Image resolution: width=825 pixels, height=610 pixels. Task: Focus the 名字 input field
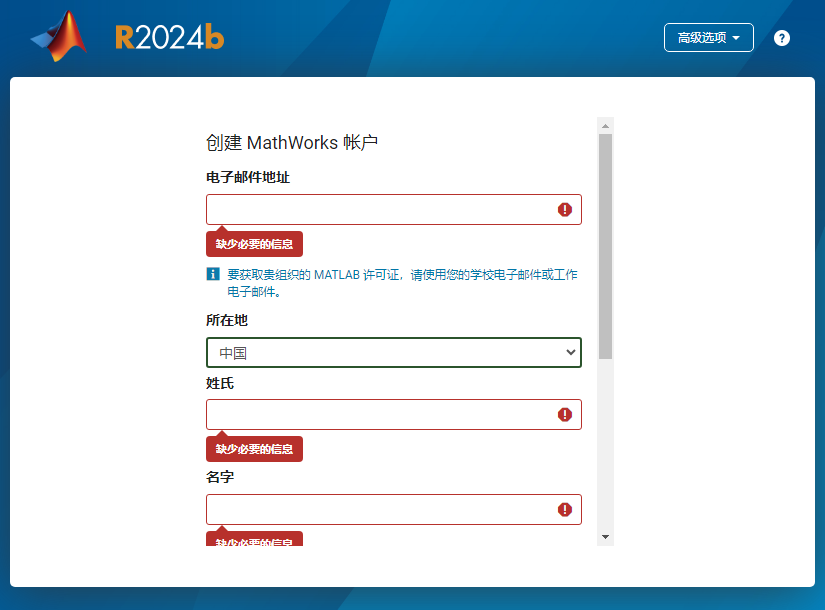[394, 509]
